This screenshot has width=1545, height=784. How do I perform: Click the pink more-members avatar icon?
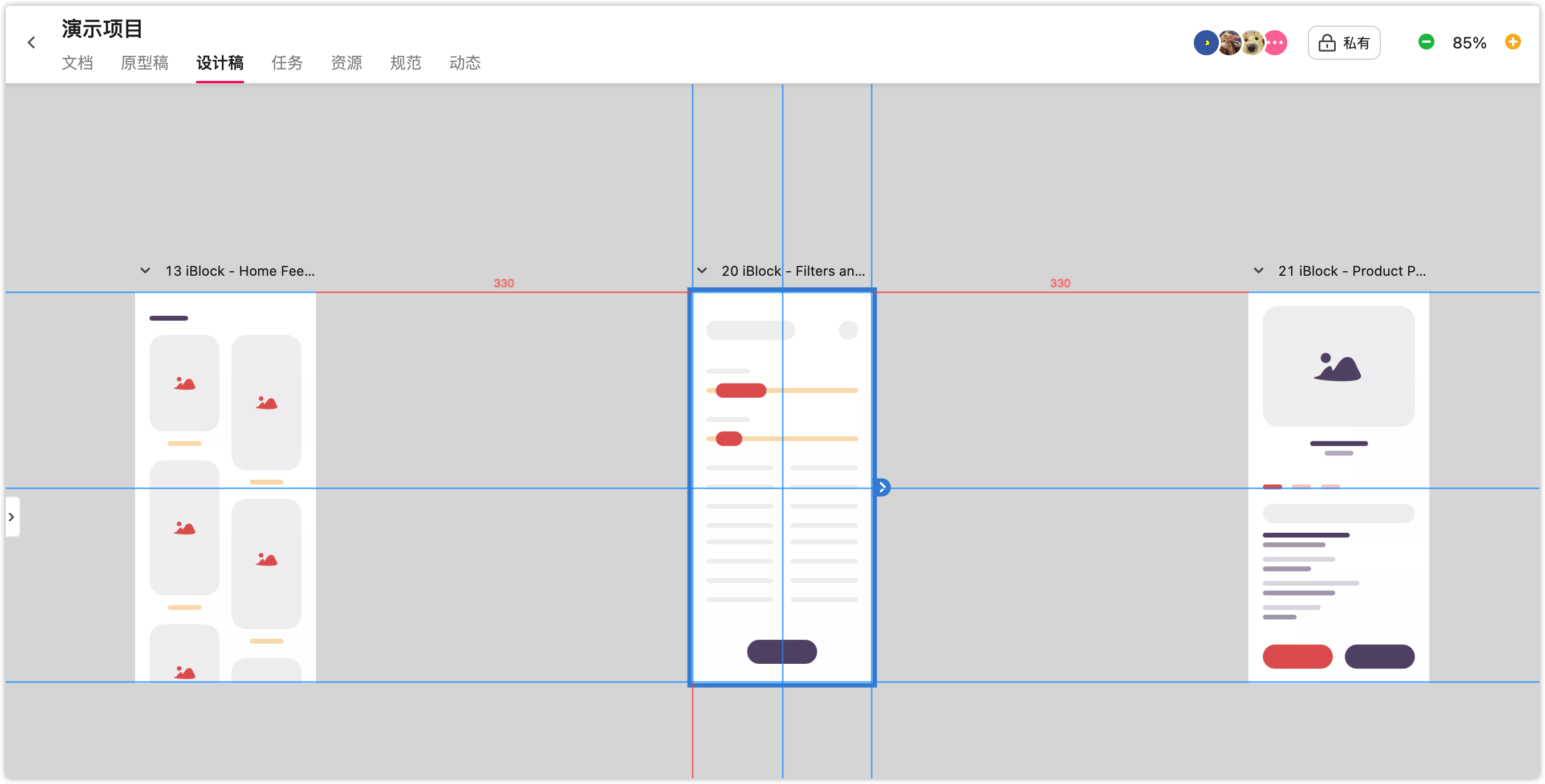click(x=1276, y=43)
